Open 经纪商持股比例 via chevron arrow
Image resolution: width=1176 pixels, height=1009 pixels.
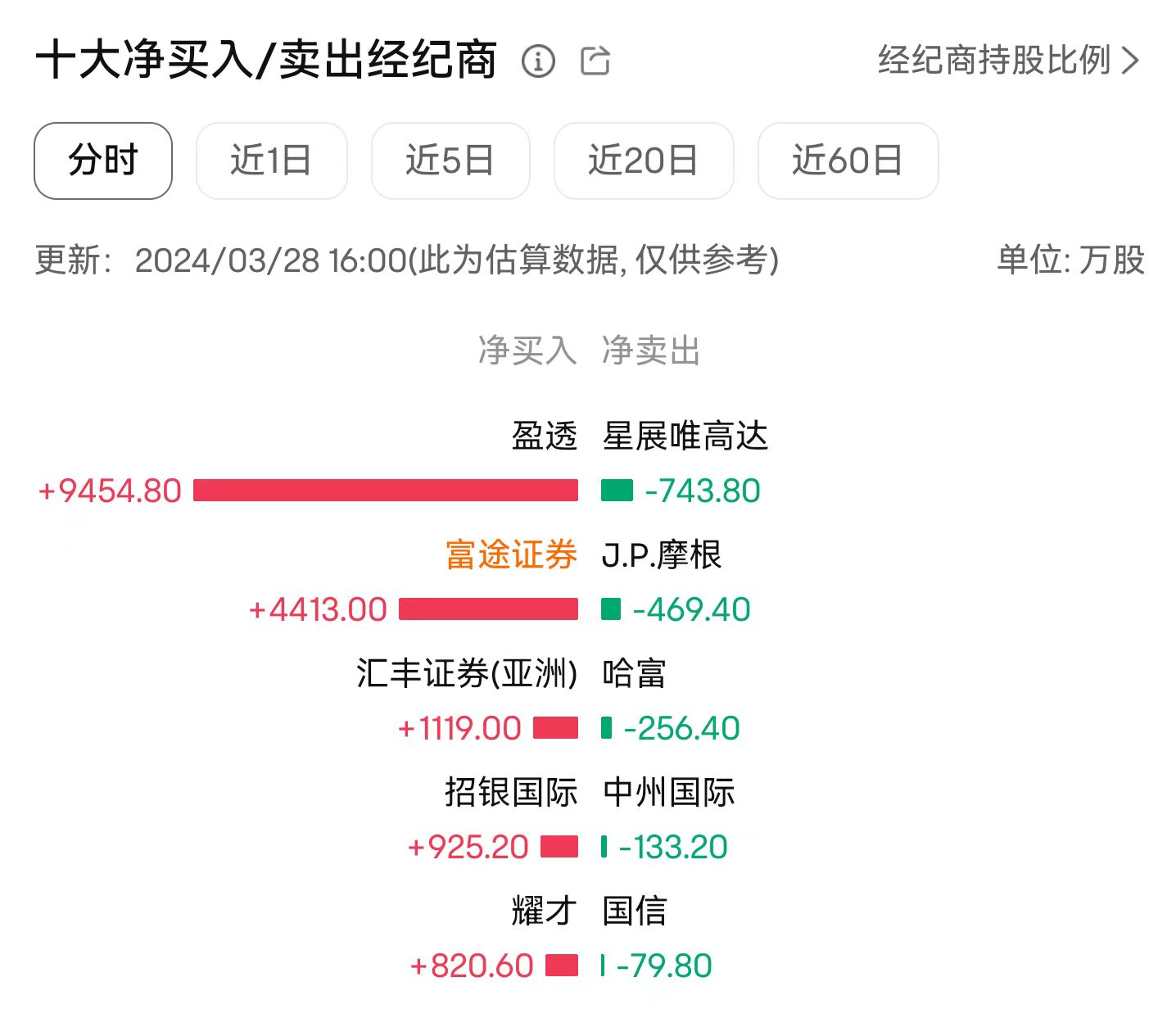click(x=1131, y=61)
